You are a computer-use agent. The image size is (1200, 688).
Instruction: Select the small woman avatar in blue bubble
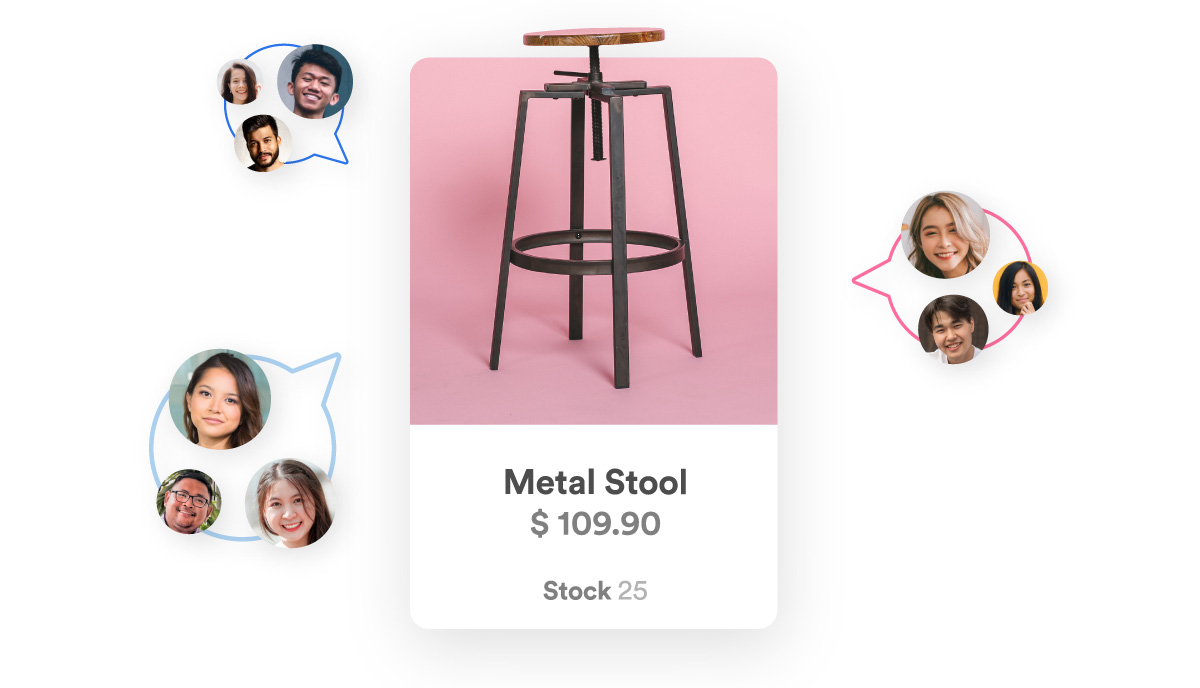pos(240,83)
